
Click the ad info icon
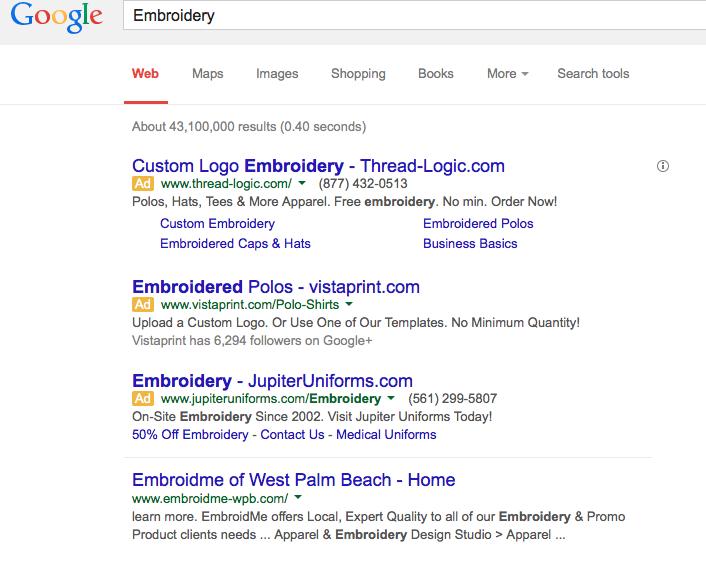click(x=662, y=166)
